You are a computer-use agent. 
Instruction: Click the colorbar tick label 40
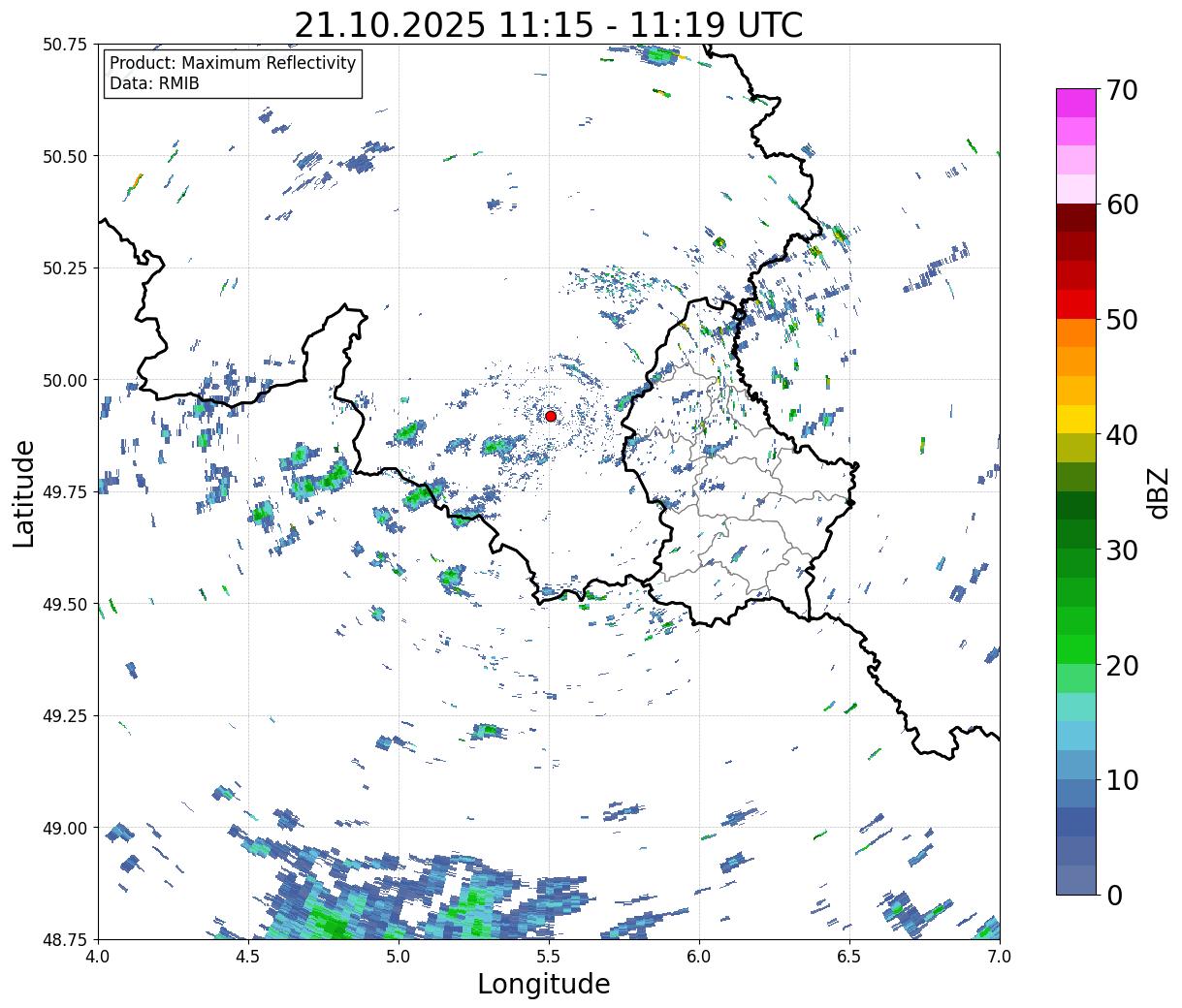click(1122, 435)
